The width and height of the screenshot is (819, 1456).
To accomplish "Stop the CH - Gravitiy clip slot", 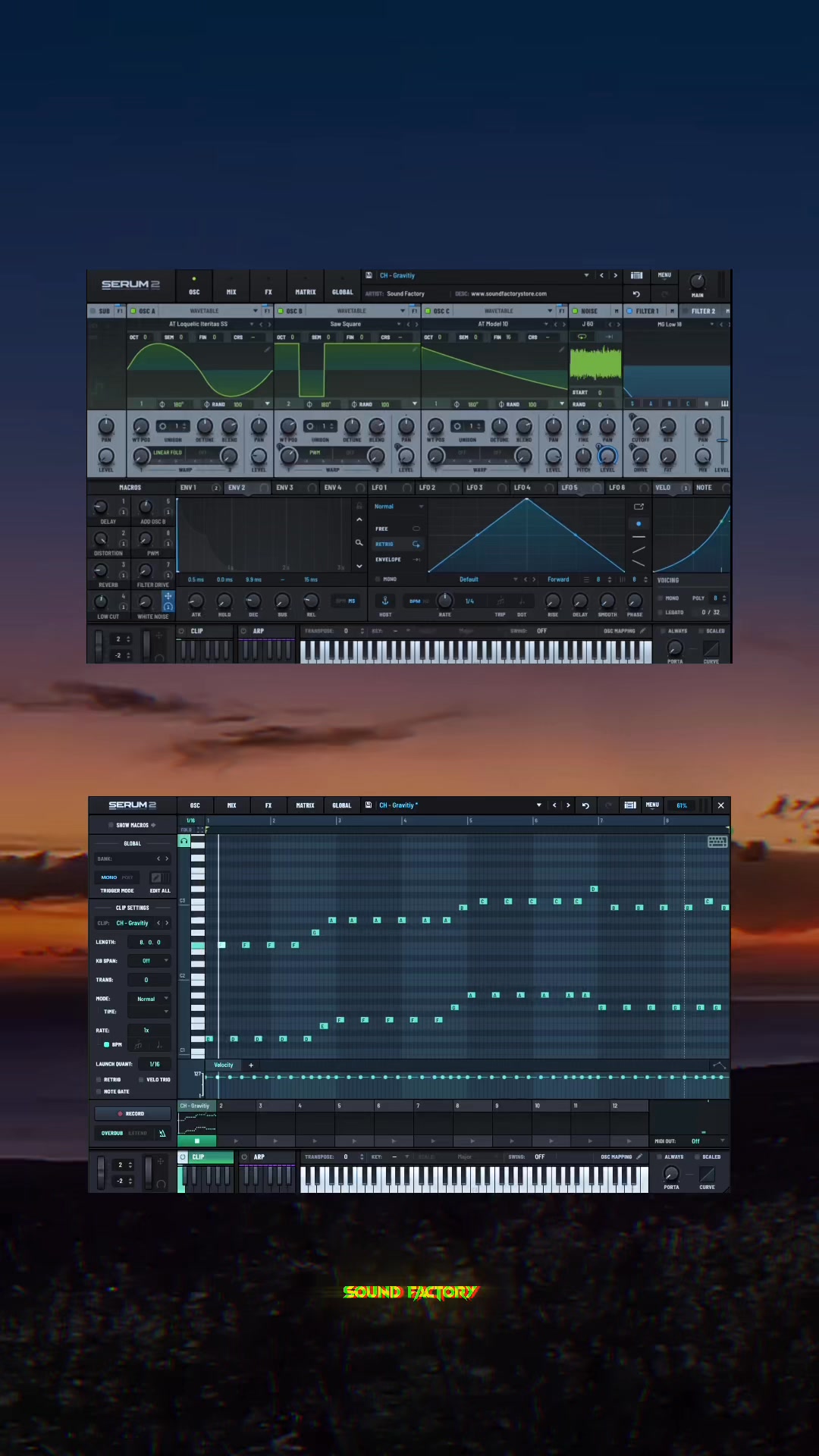I will pyautogui.click(x=197, y=1141).
